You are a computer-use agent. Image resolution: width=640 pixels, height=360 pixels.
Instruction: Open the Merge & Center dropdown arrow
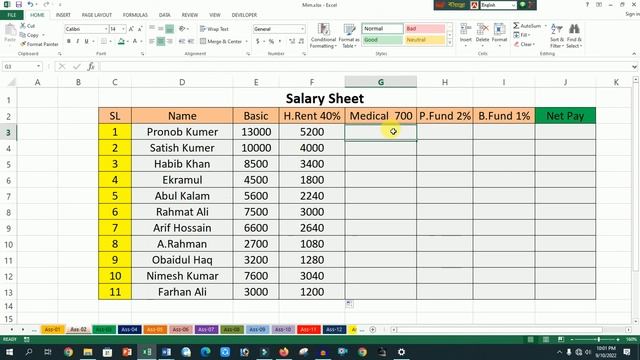247,42
